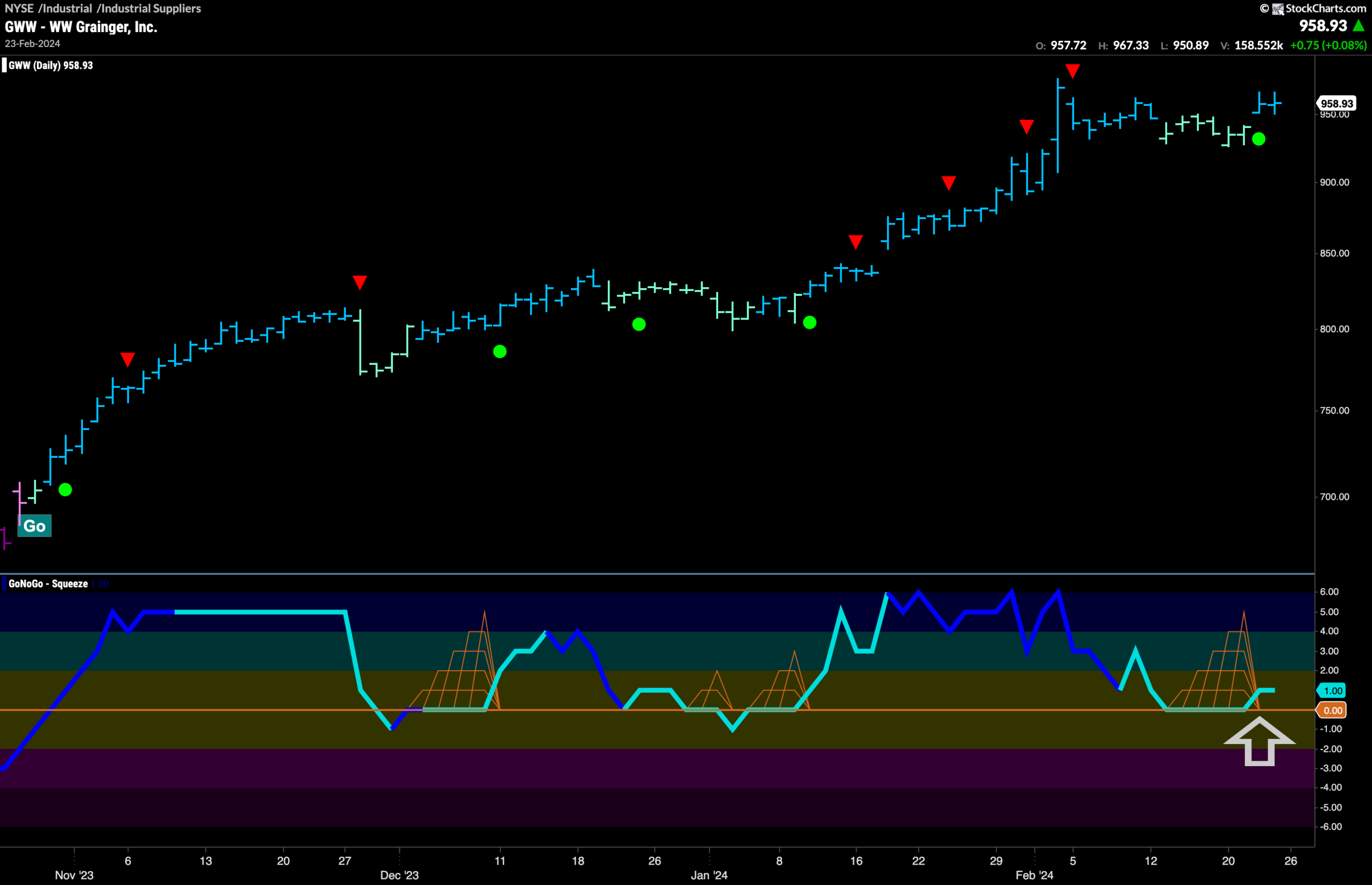
Task: Click the GWW (Daily) 958.93 legend label
Action: point(50,65)
